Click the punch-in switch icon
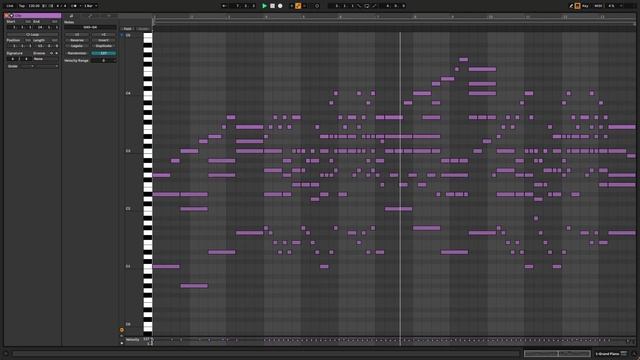The height and width of the screenshot is (360, 640). tap(359, 6)
